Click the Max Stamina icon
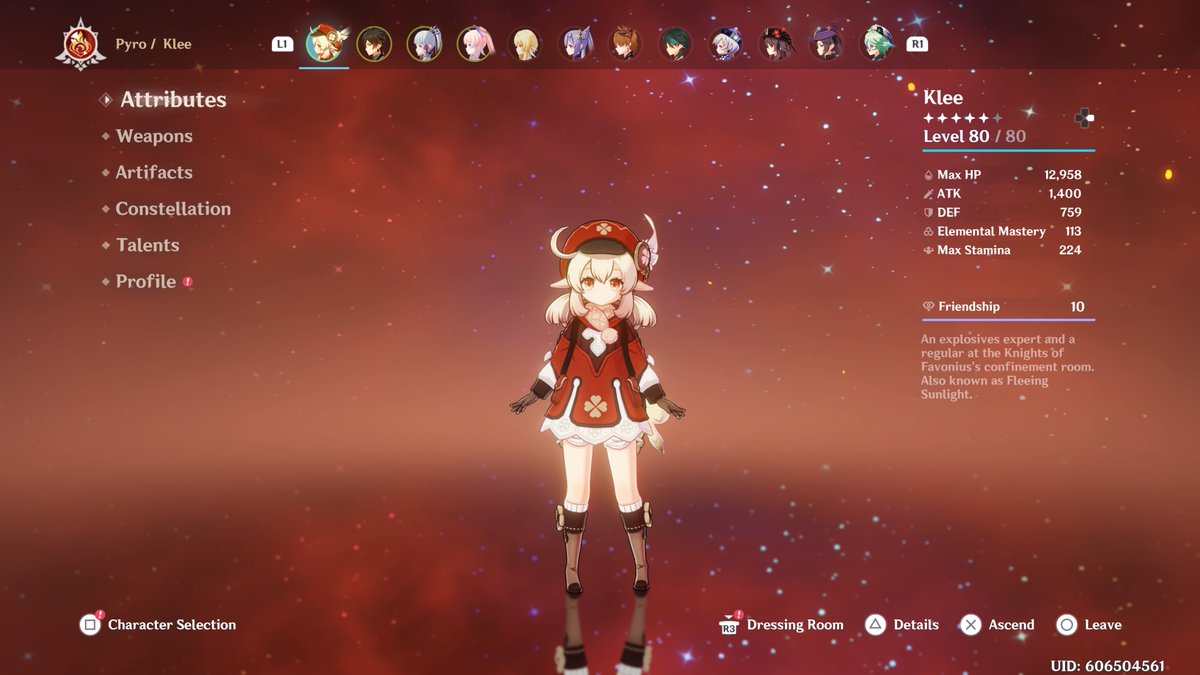This screenshot has width=1200, height=675. [928, 251]
